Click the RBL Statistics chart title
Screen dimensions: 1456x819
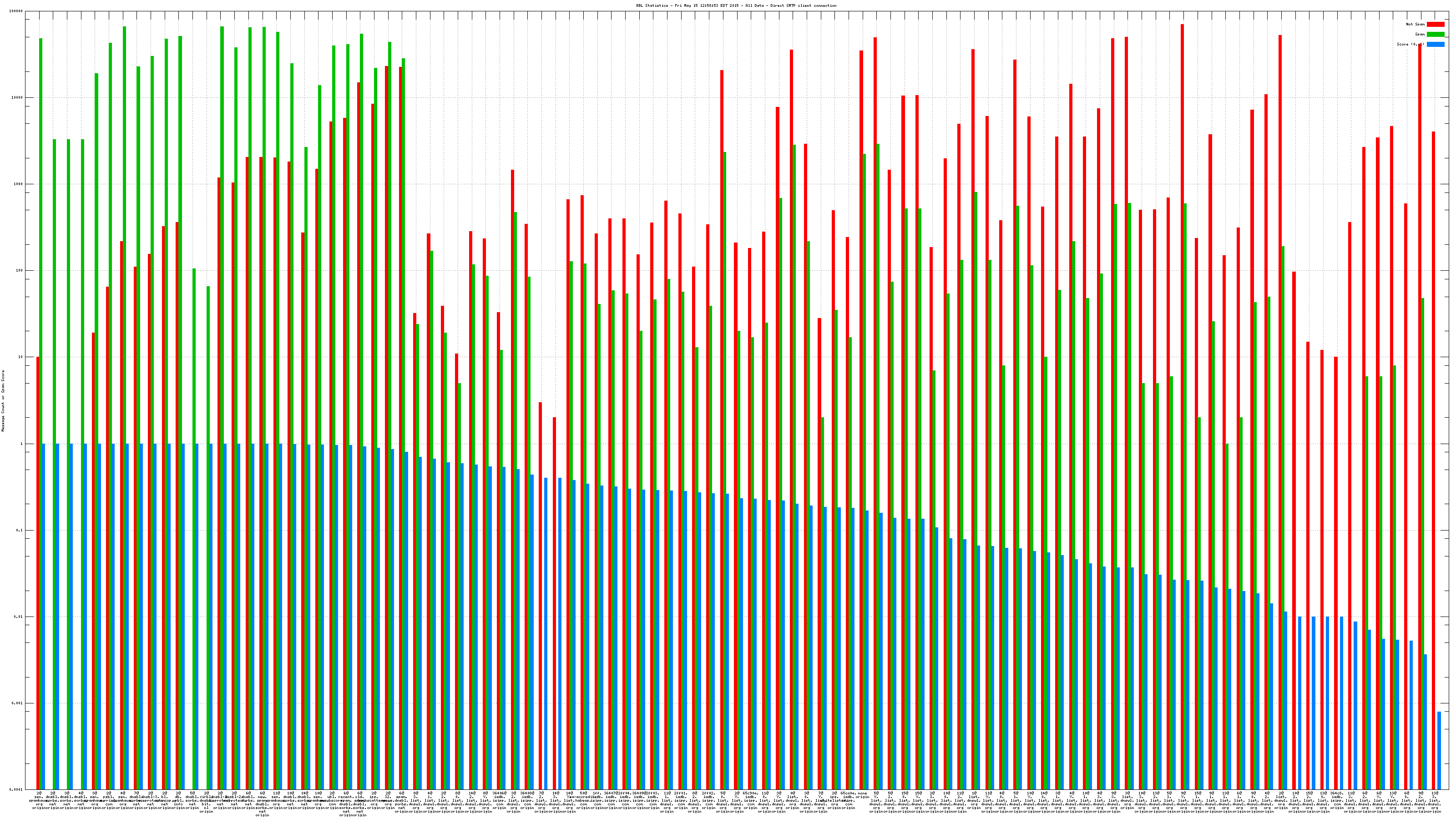click(736, 5)
